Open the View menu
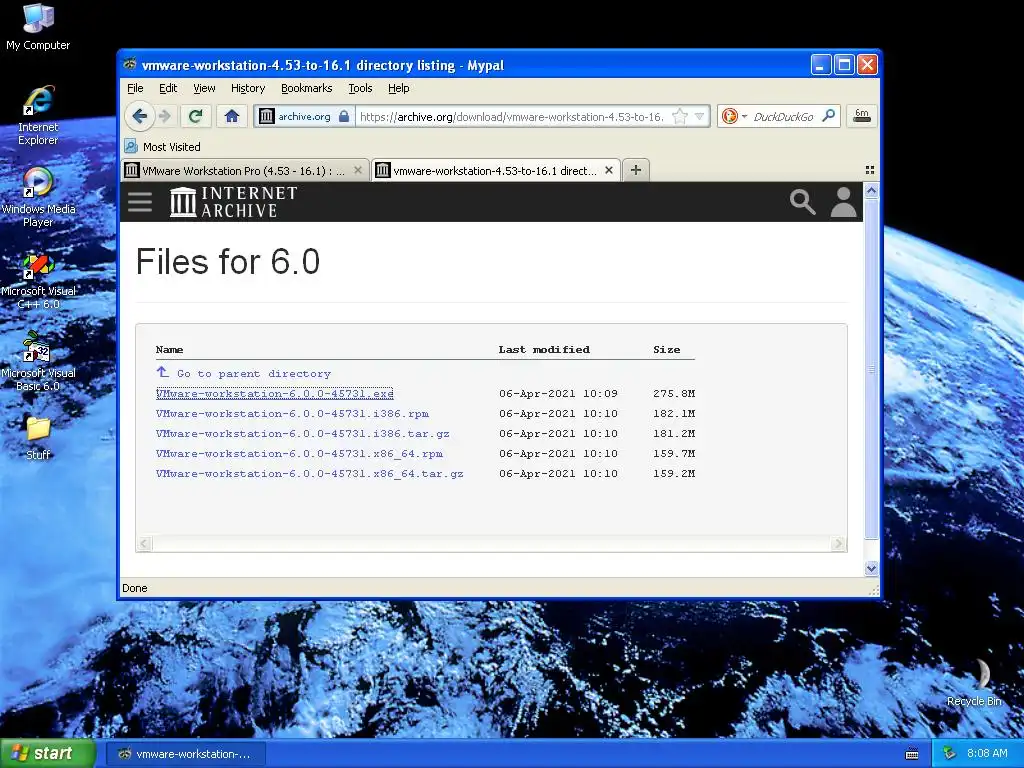The width and height of the screenshot is (1024, 768). [204, 88]
